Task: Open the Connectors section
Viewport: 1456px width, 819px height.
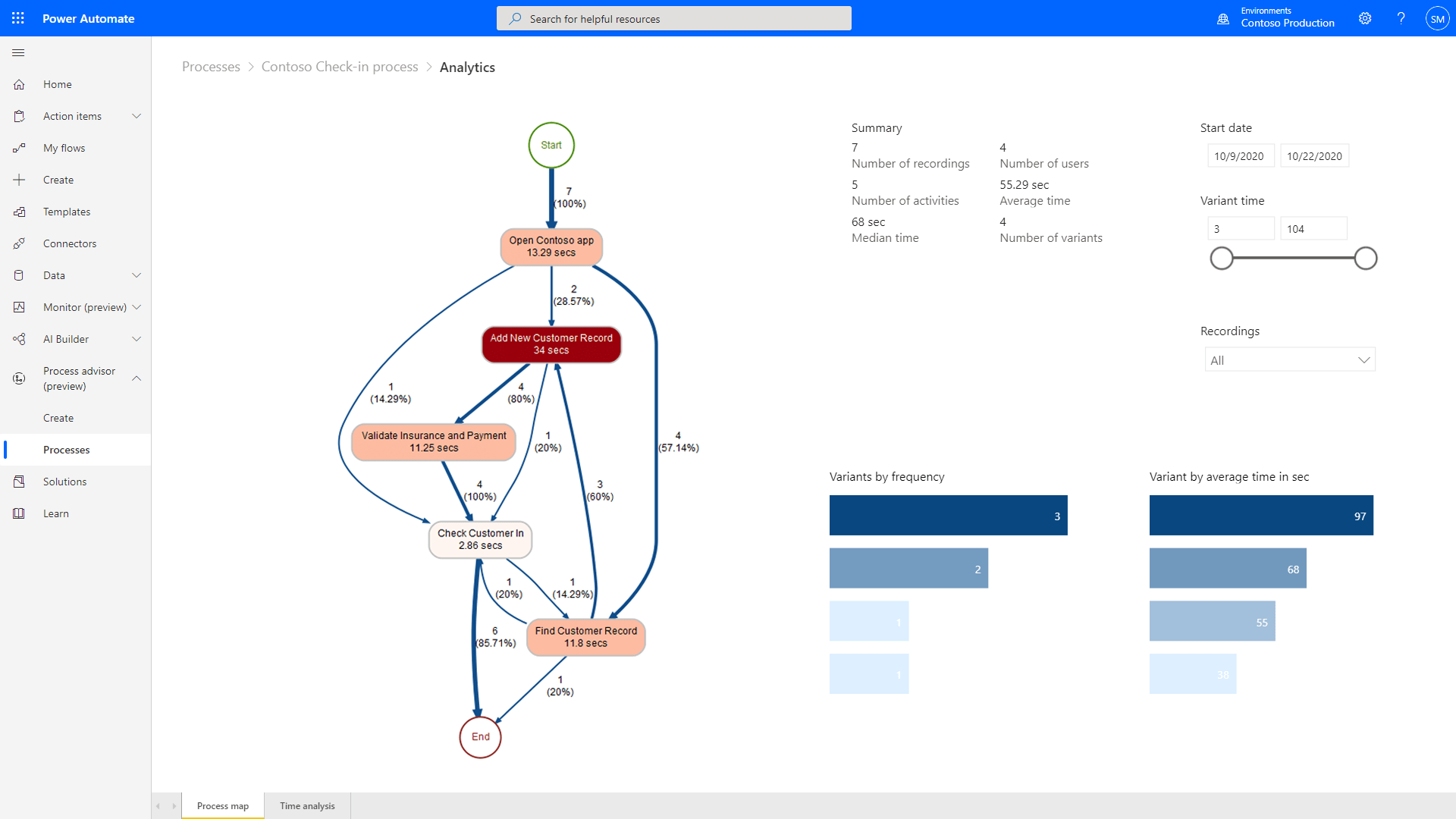Action: click(70, 243)
